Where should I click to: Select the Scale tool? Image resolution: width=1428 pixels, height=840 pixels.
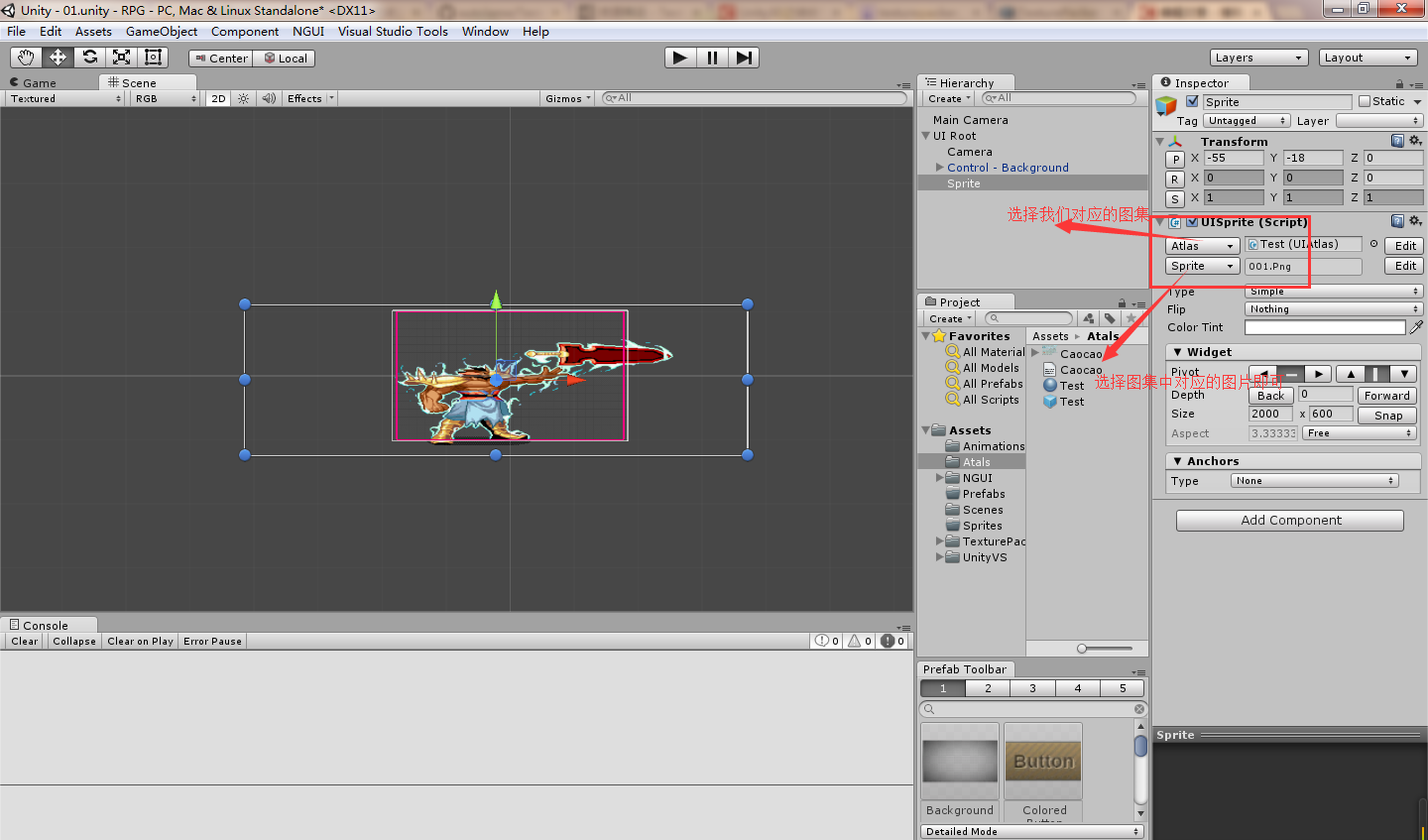[121, 57]
